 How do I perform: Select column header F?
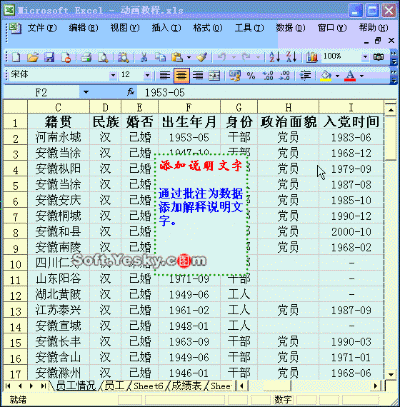click(189, 107)
